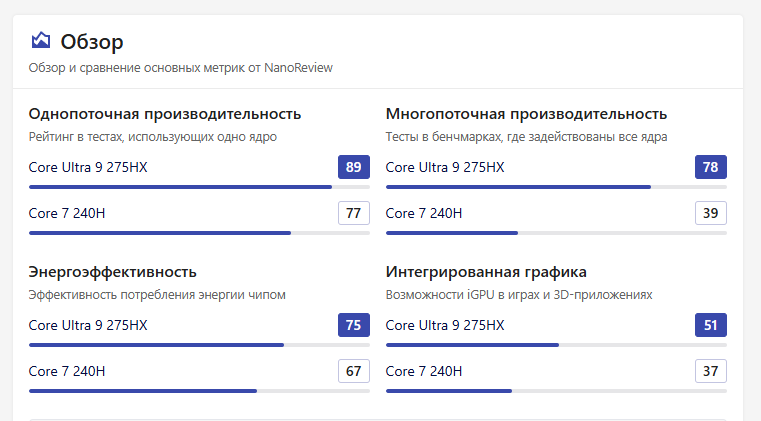Click the Обзор mountain chart icon

[x=40, y=41]
